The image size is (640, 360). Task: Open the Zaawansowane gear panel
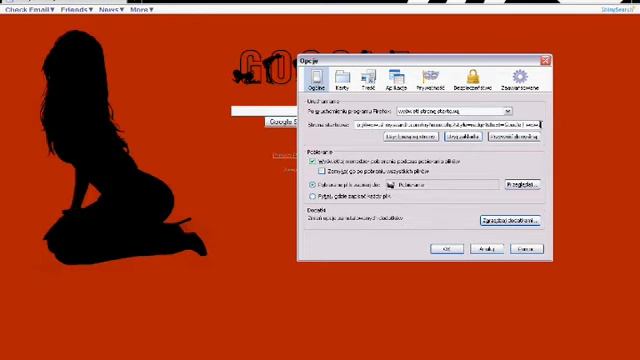520,80
